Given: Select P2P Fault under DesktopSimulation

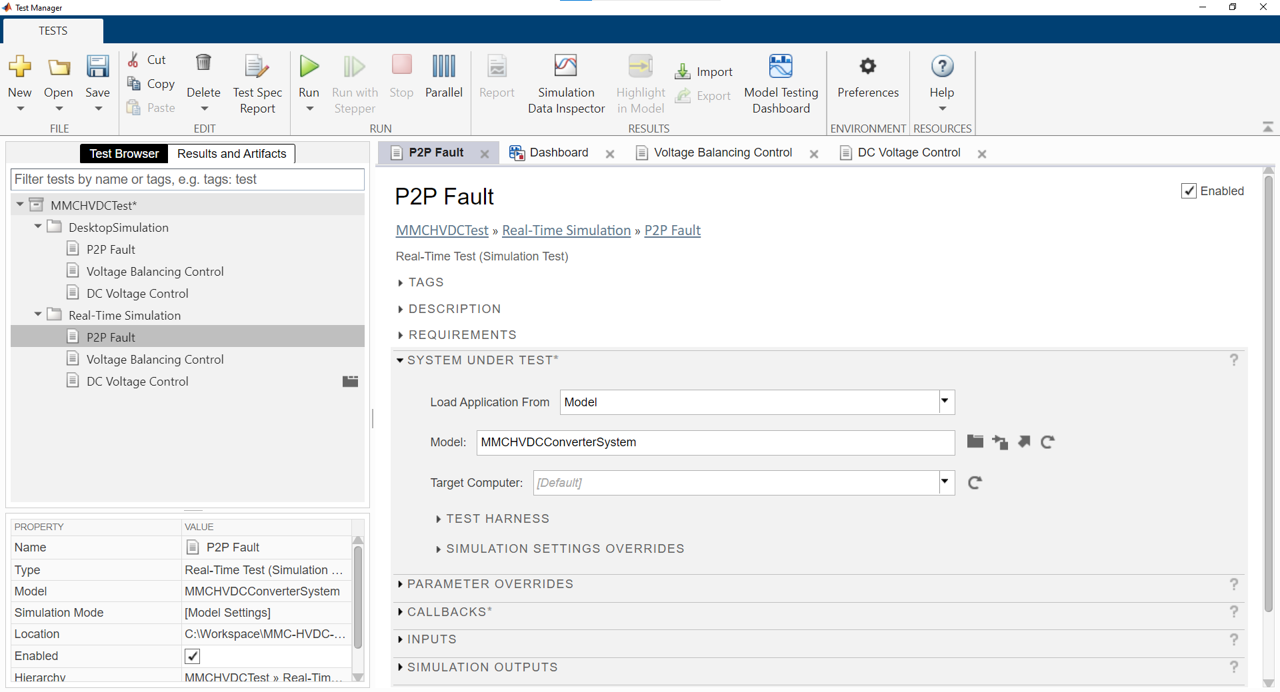Looking at the screenshot, I should point(111,249).
